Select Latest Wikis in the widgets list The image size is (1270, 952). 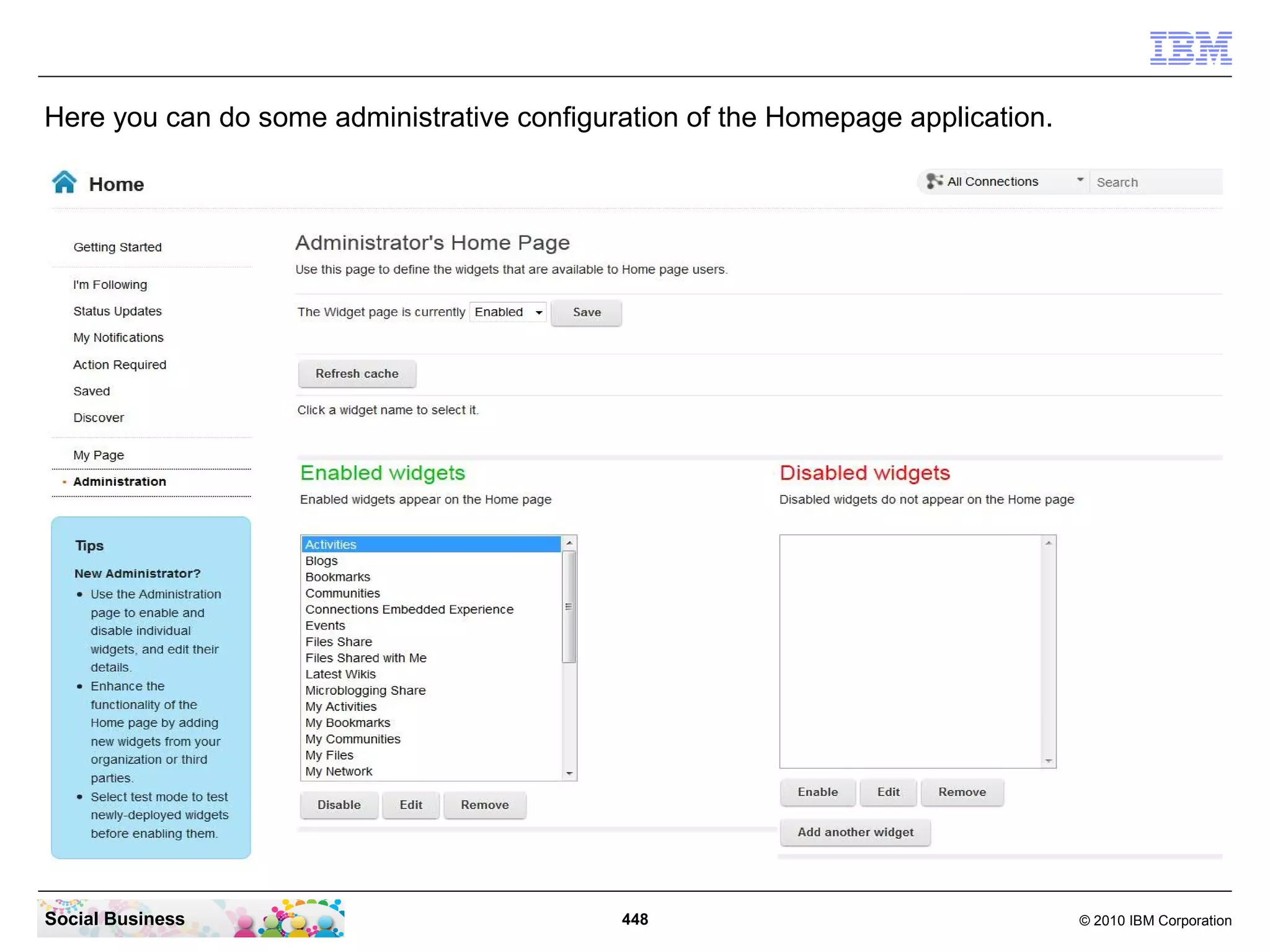point(431,674)
